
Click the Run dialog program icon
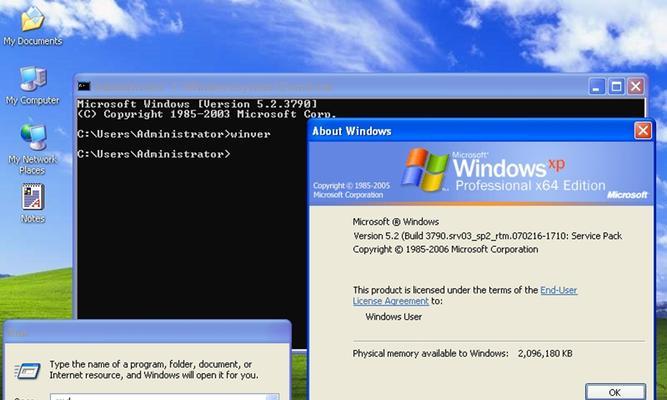click(x=28, y=371)
